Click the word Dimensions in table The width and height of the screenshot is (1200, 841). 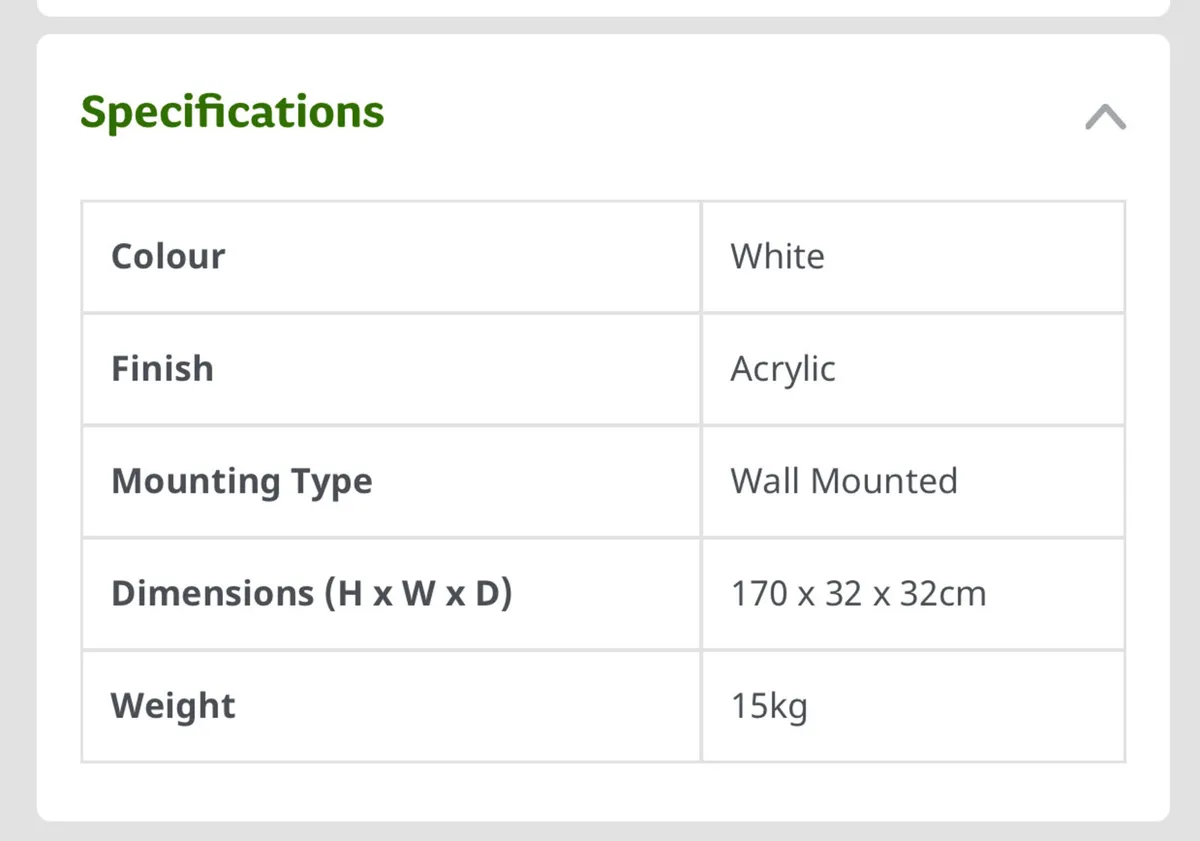(x=212, y=594)
